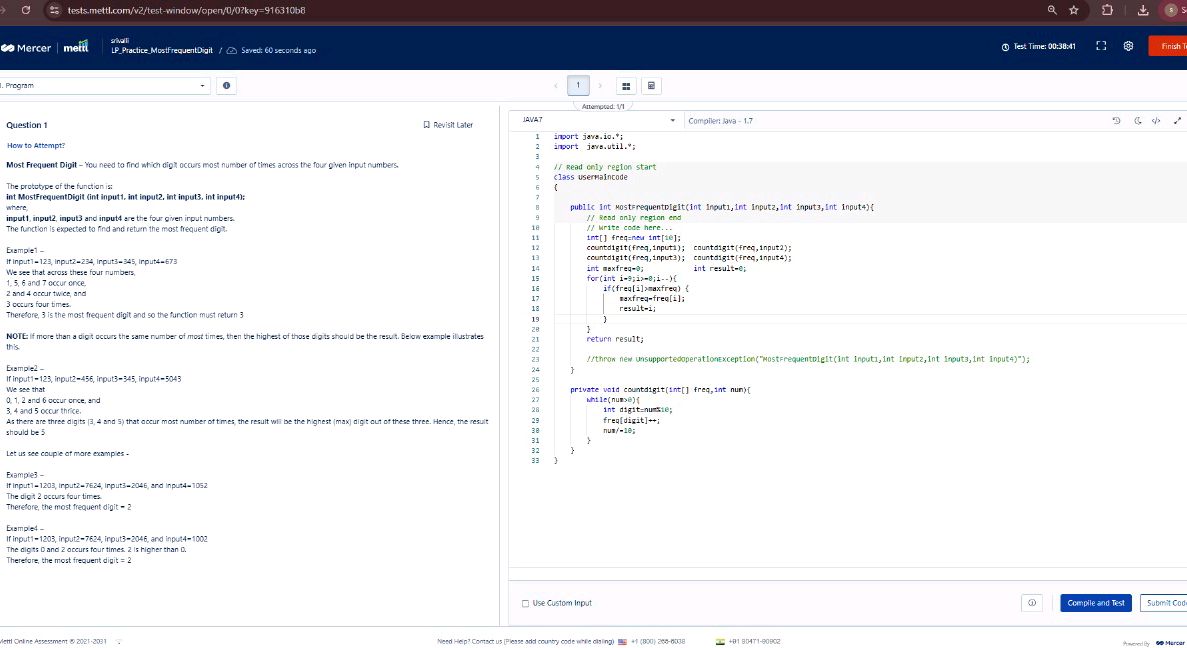Mark question with Revisit Later

pos(448,125)
